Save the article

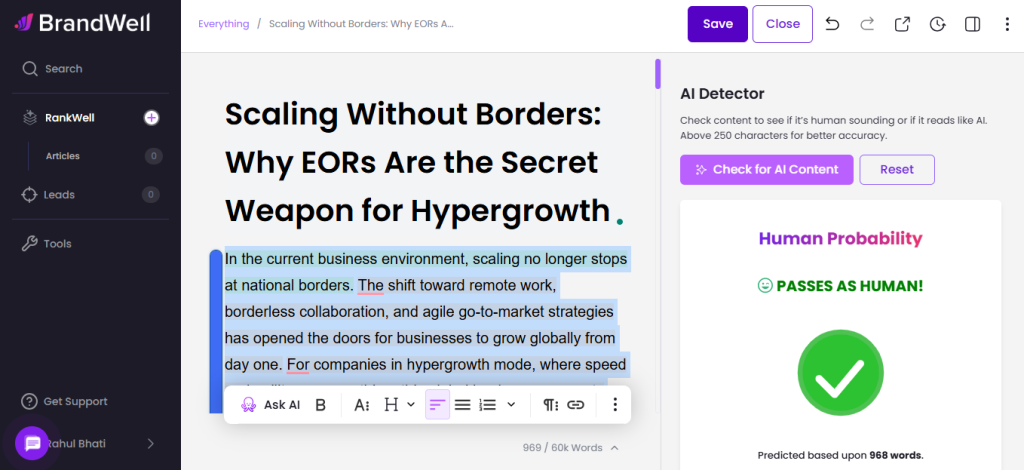pyautogui.click(x=717, y=24)
